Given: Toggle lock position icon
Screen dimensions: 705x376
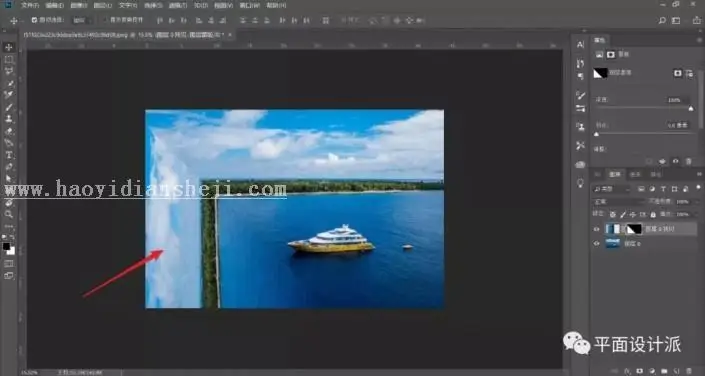Looking at the screenshot, I should click(x=633, y=215).
